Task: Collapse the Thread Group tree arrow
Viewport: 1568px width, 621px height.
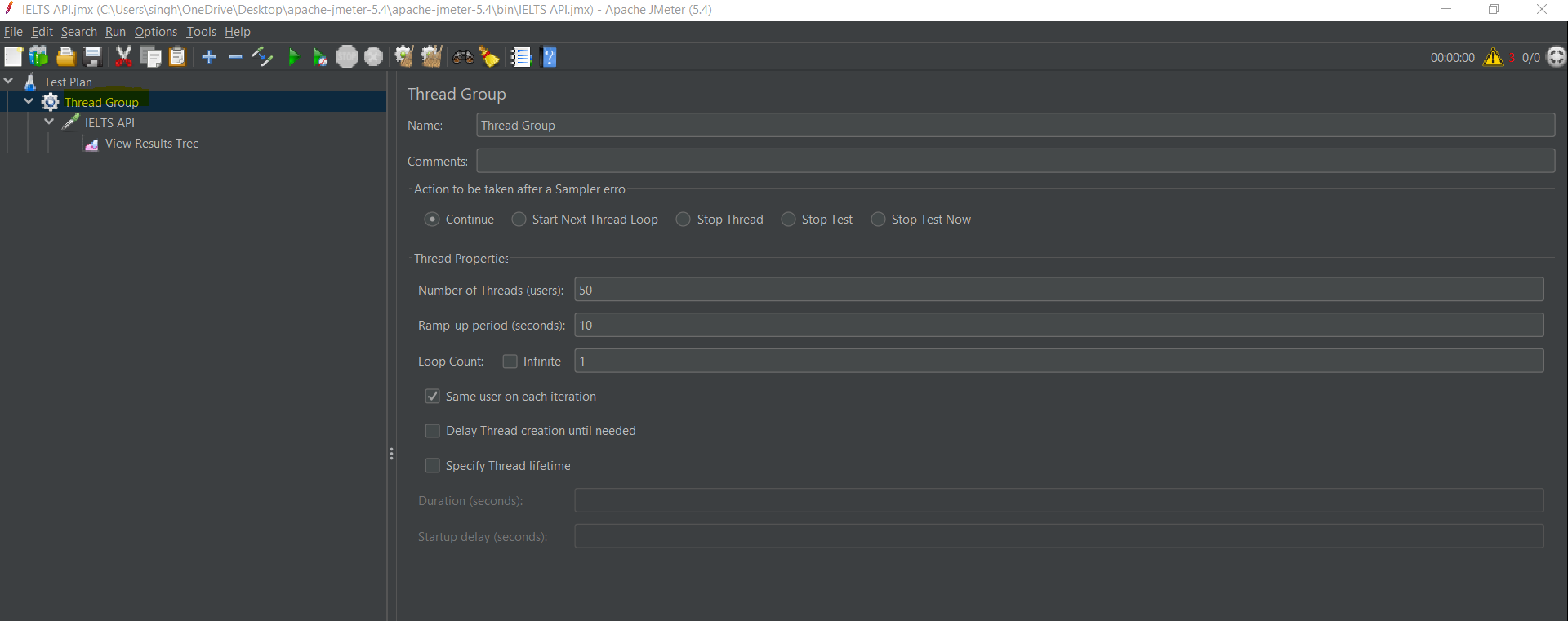Action: pyautogui.click(x=29, y=102)
